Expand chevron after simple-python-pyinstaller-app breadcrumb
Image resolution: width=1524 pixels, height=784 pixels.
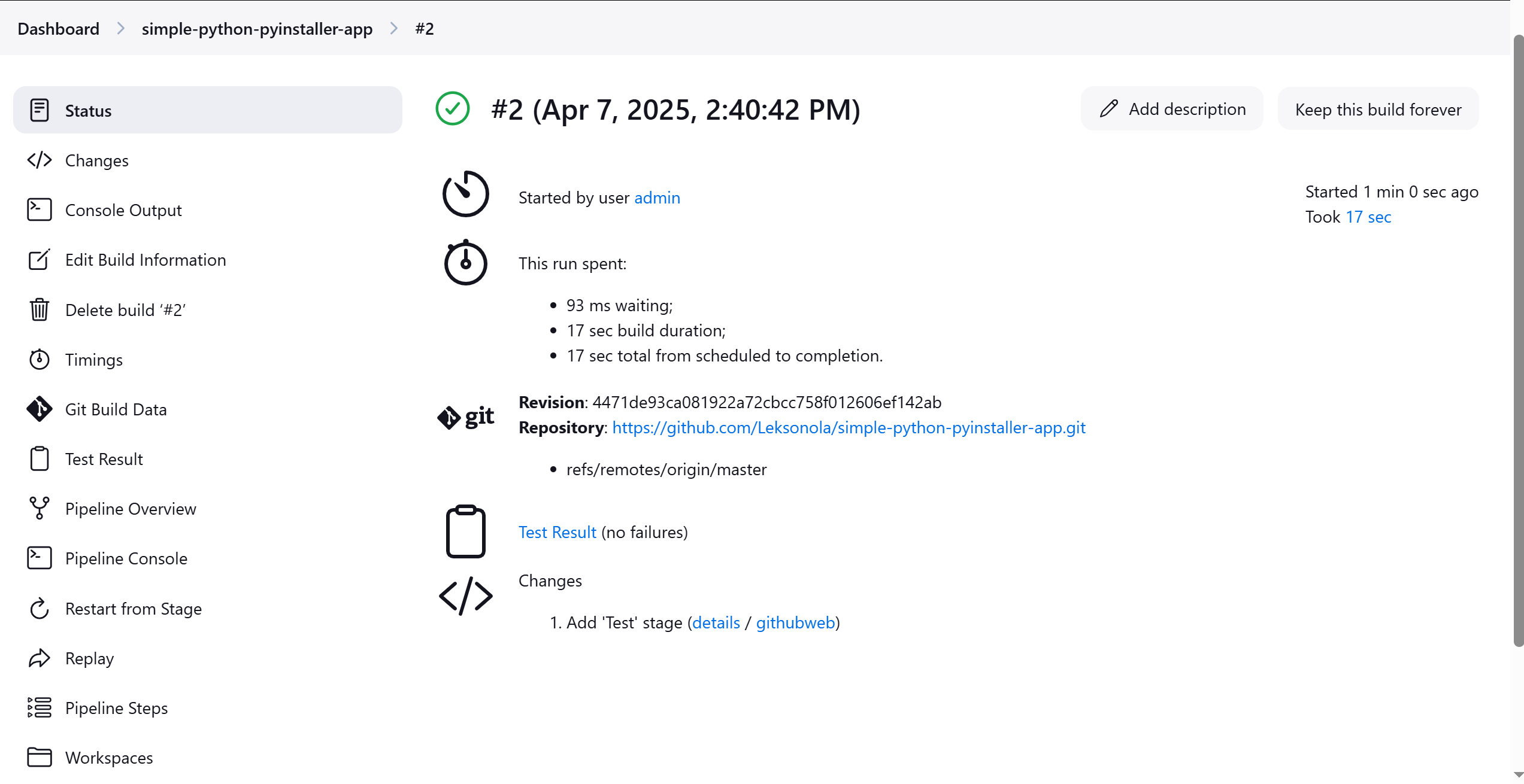[x=394, y=28]
